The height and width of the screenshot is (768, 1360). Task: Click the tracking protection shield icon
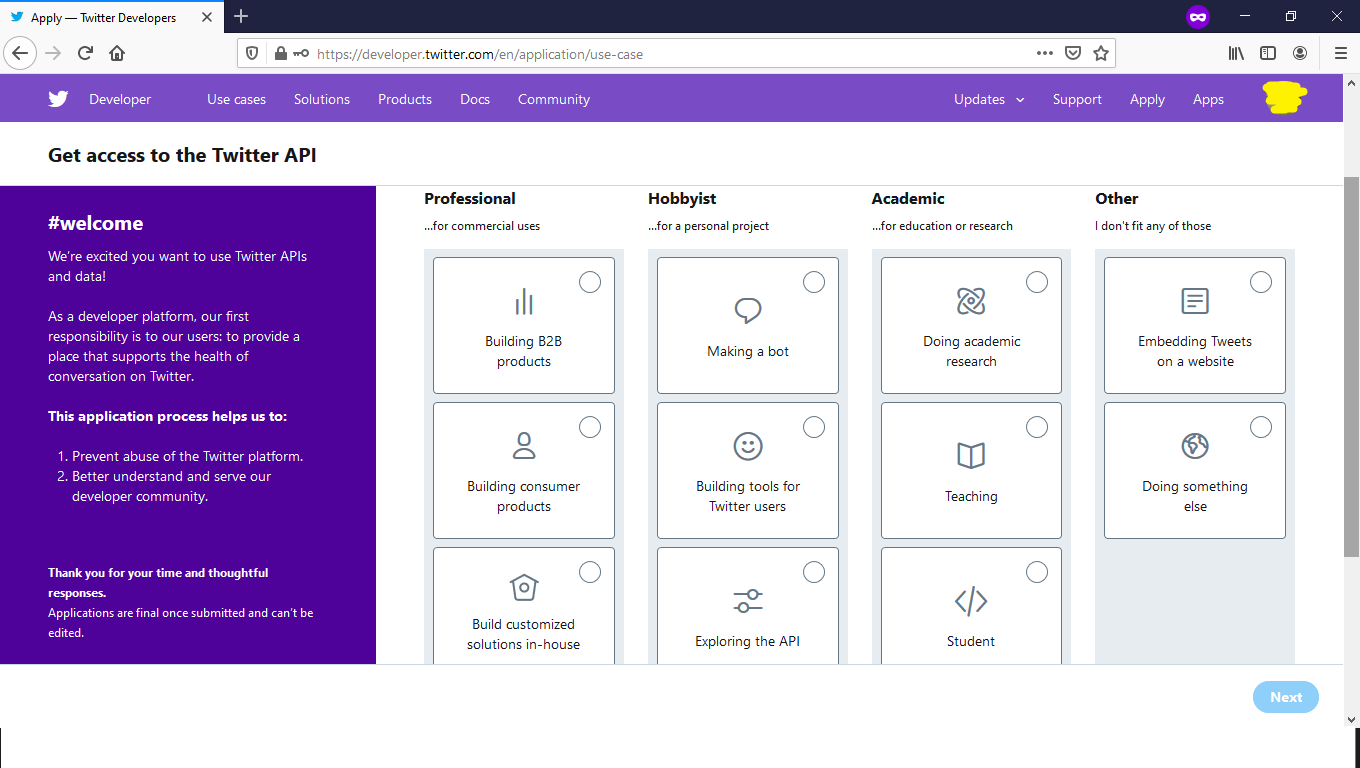[x=252, y=54]
